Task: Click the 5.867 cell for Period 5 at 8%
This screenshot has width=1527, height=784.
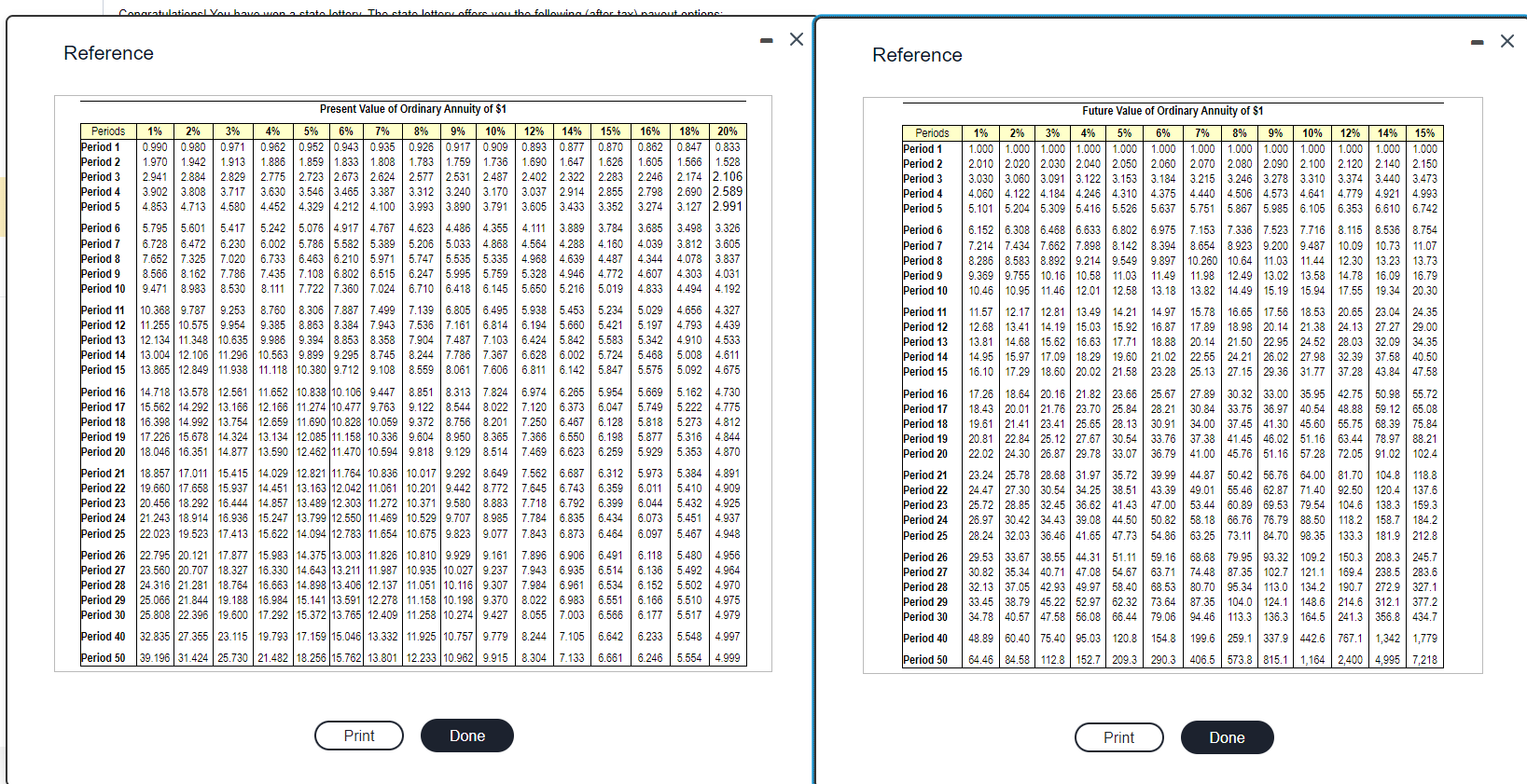Action: click(1240, 209)
